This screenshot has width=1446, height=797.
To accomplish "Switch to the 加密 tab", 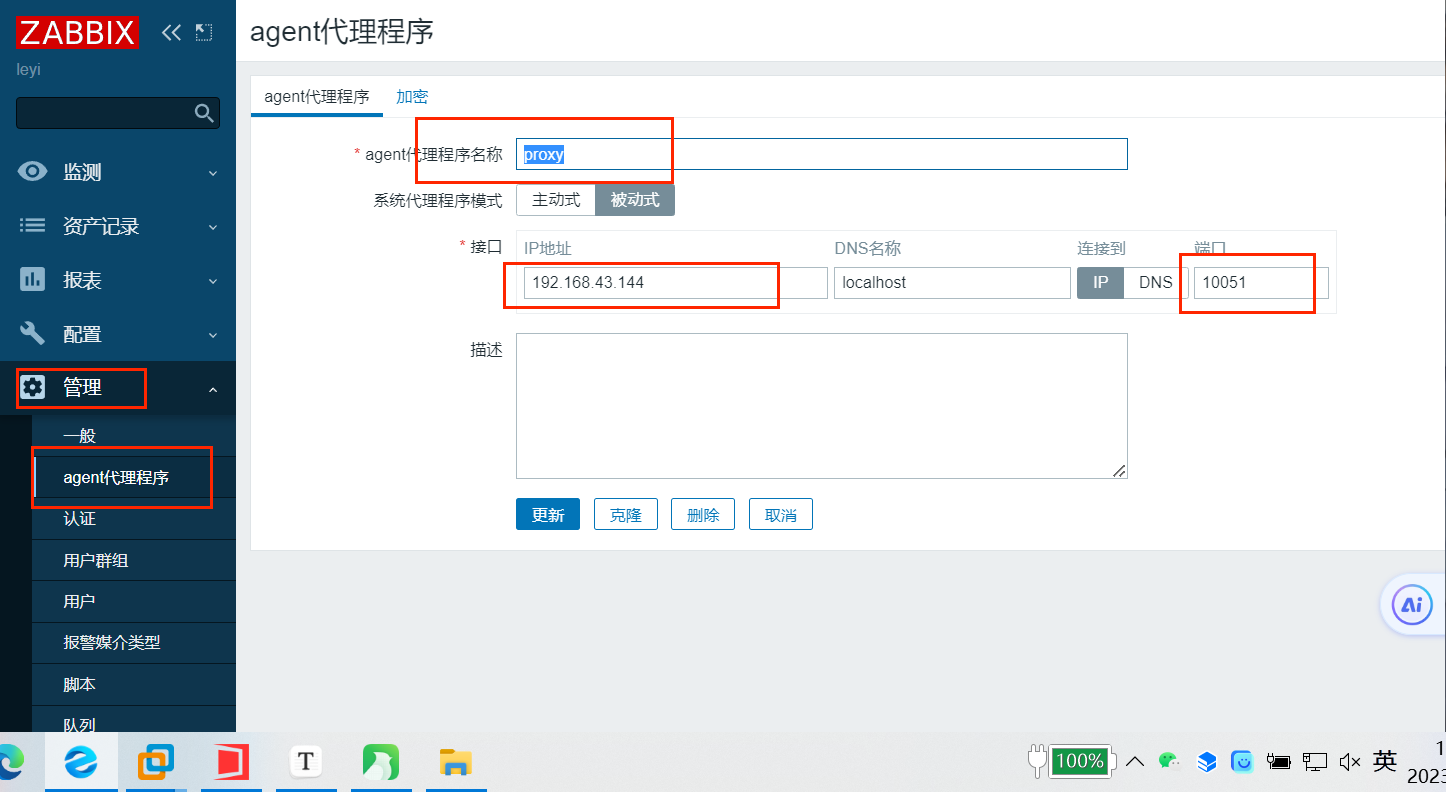I will click(412, 97).
